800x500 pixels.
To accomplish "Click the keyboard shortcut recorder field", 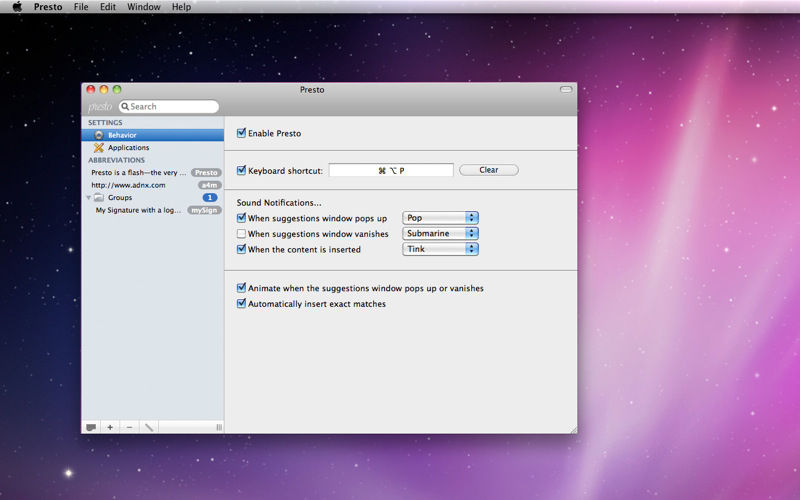I will (x=391, y=170).
